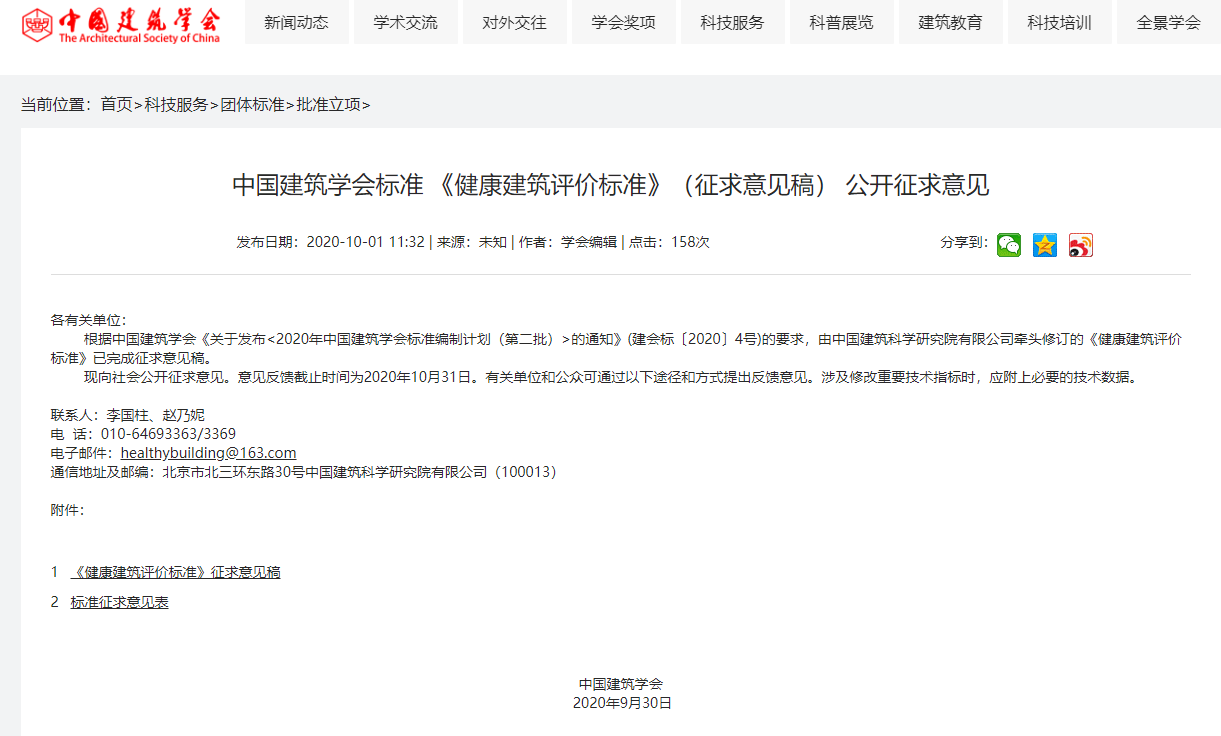Open the 全景学会 menu
Image resolution: width=1221 pixels, height=736 pixels.
[1168, 22]
